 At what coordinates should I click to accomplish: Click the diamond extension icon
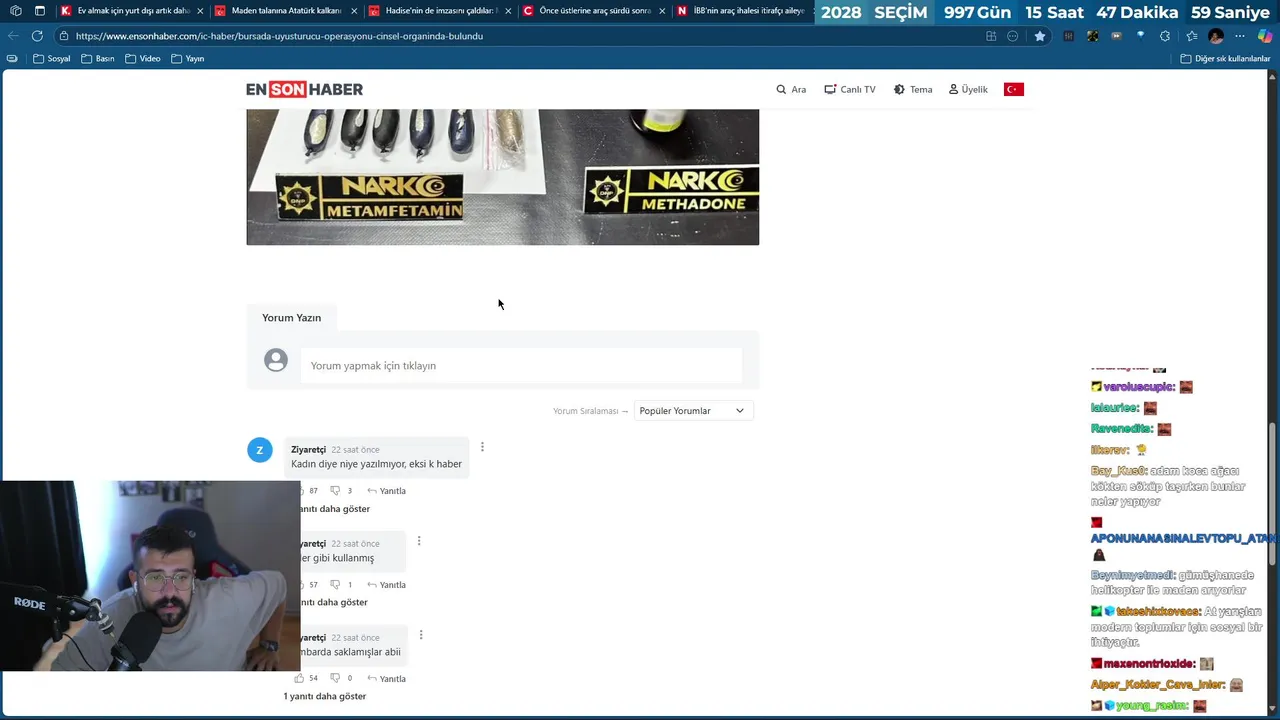tap(1141, 35)
